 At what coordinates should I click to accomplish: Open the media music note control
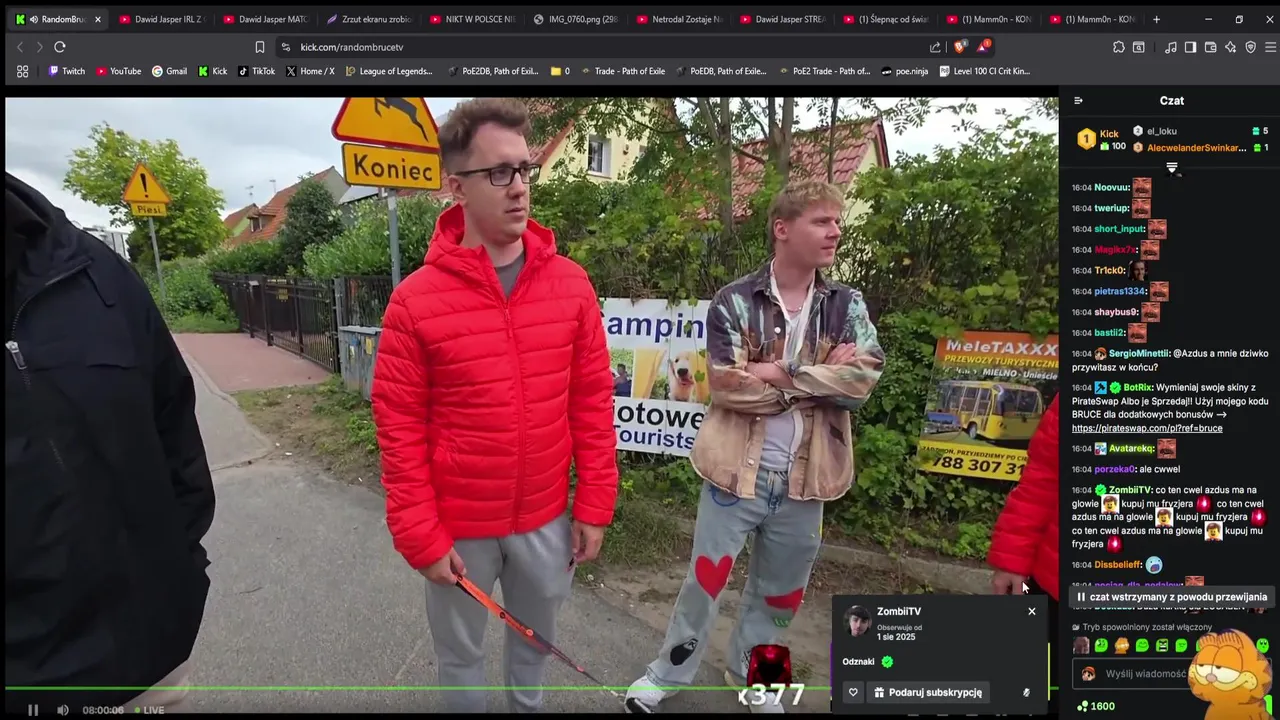(1170, 47)
